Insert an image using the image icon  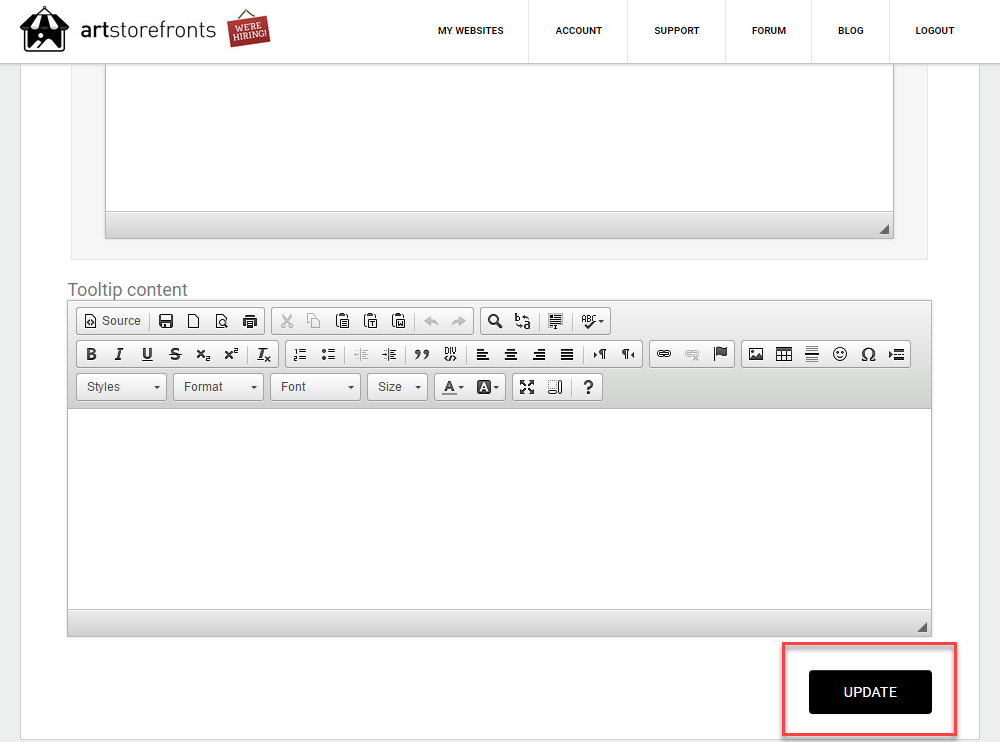click(756, 354)
